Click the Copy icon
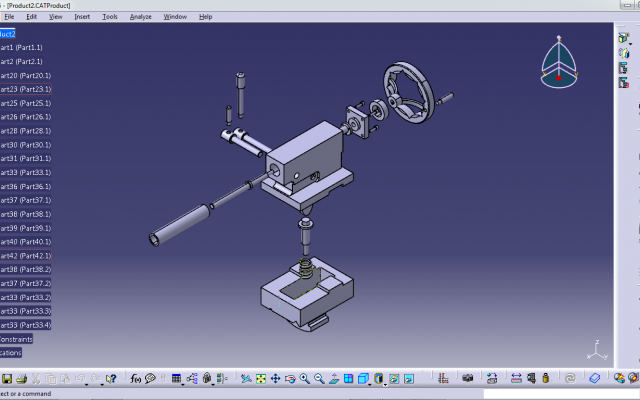Image resolution: width=640 pixels, height=400 pixels. pos(51,379)
